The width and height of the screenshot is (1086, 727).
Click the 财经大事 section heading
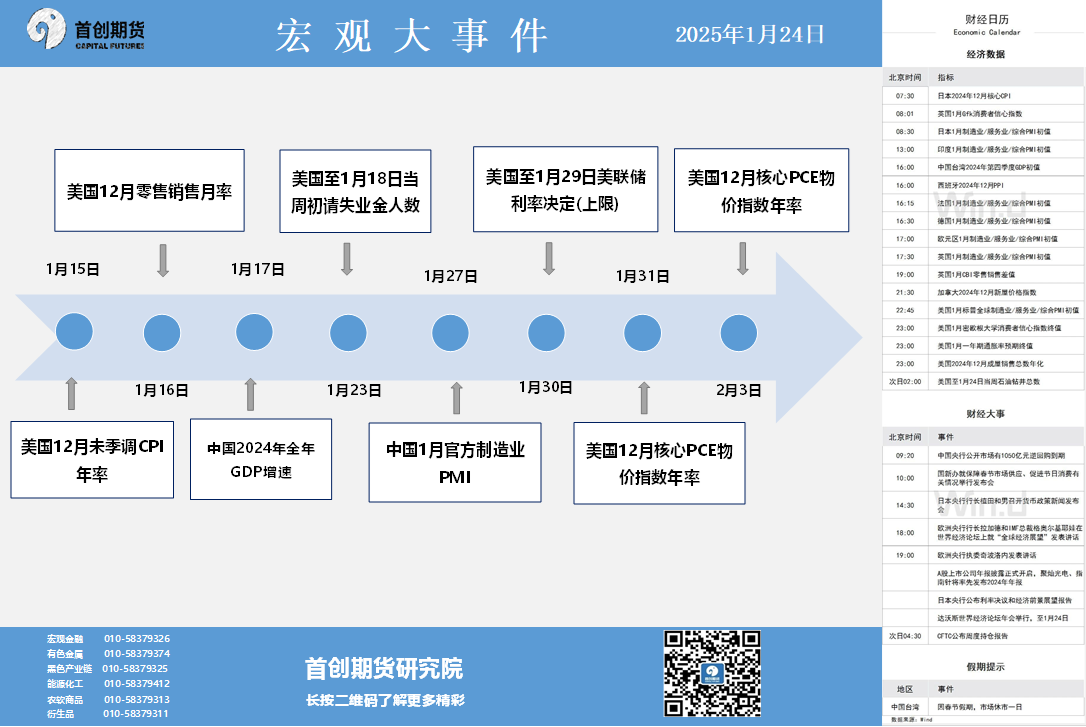986,414
